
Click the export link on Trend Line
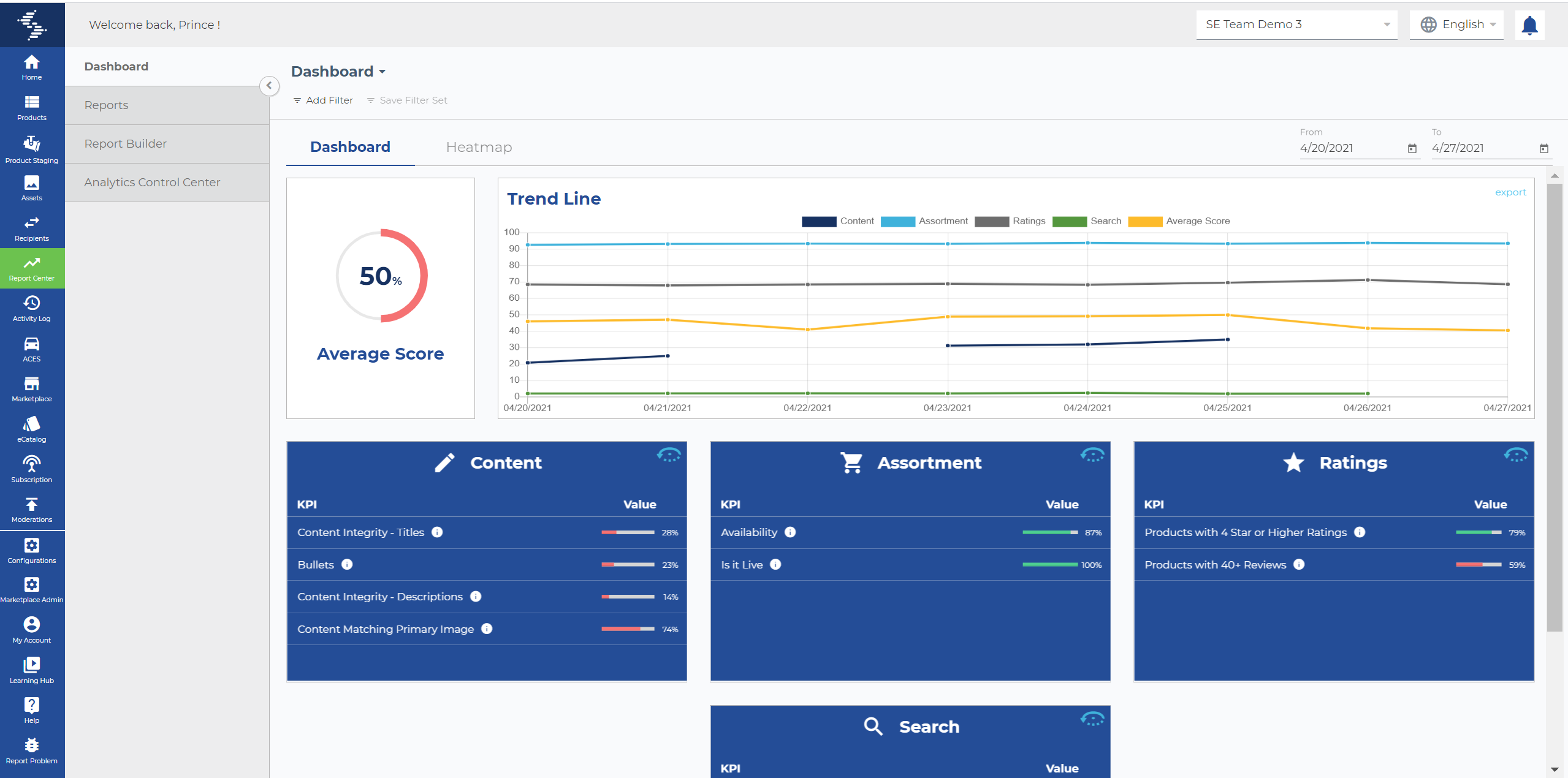click(1510, 192)
